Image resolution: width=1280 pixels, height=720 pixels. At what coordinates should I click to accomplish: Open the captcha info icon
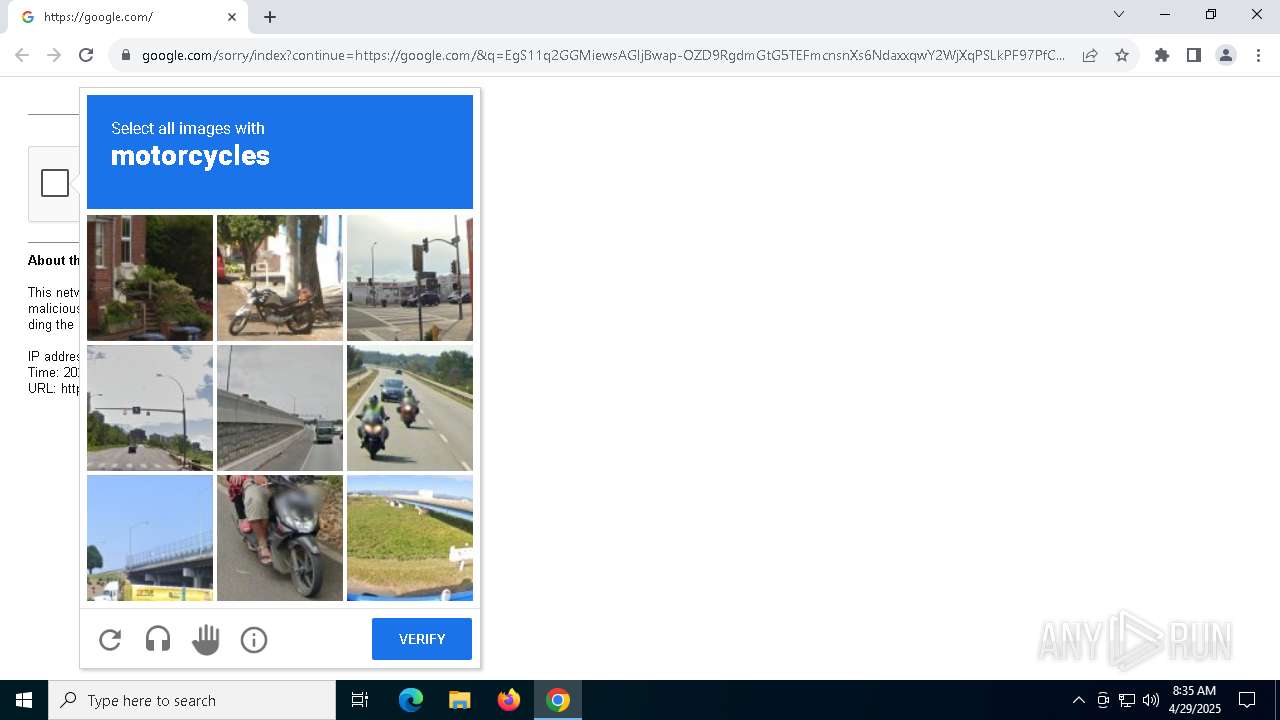click(254, 640)
